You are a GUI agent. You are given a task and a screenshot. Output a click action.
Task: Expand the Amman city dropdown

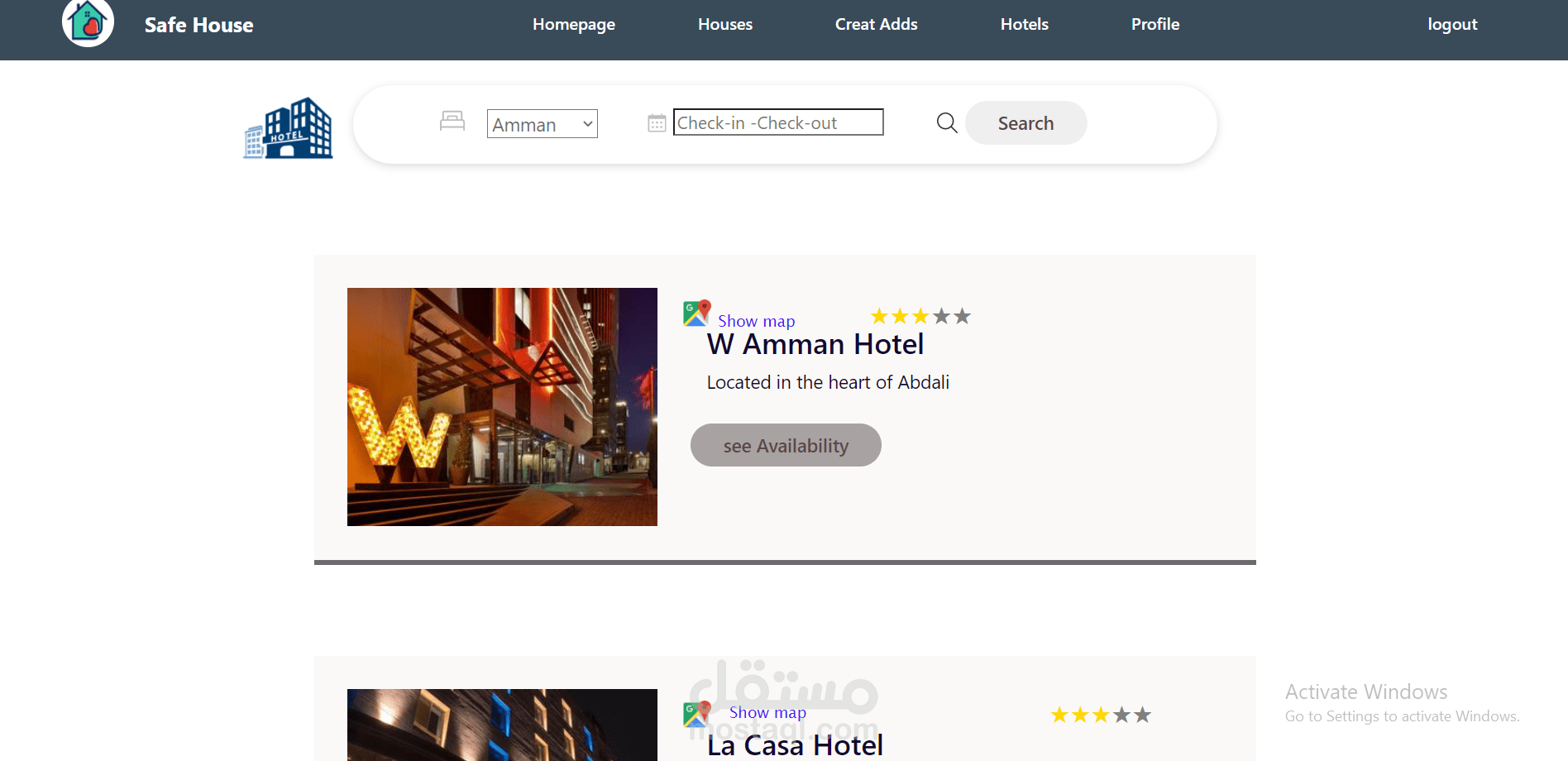pyautogui.click(x=543, y=124)
